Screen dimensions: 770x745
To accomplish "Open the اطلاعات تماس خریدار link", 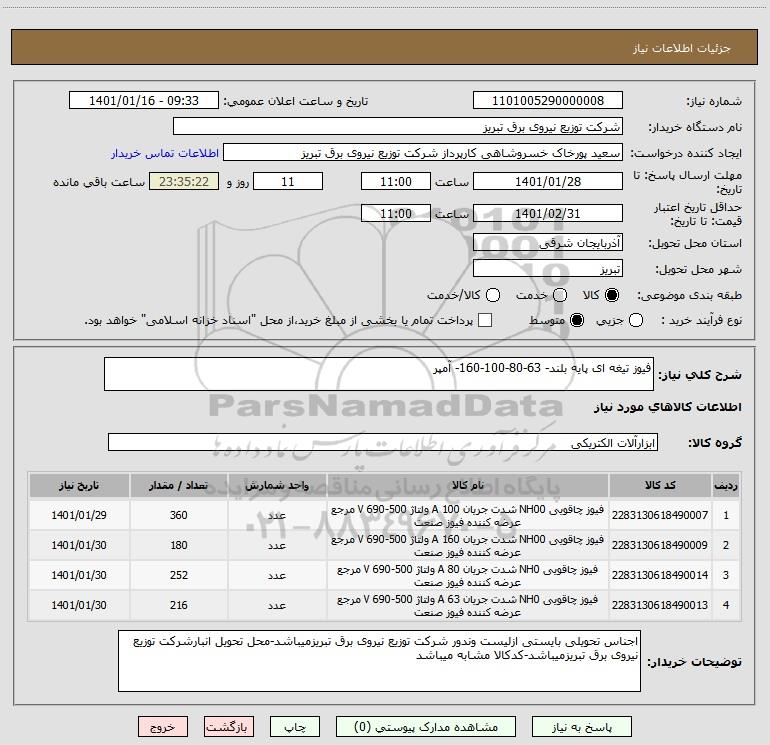I will pos(165,153).
